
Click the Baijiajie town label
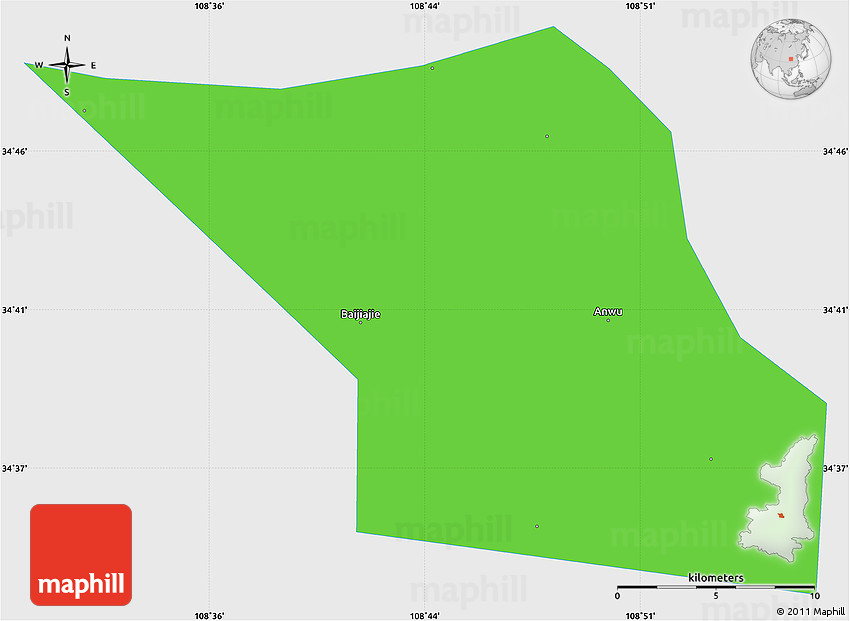click(360, 314)
